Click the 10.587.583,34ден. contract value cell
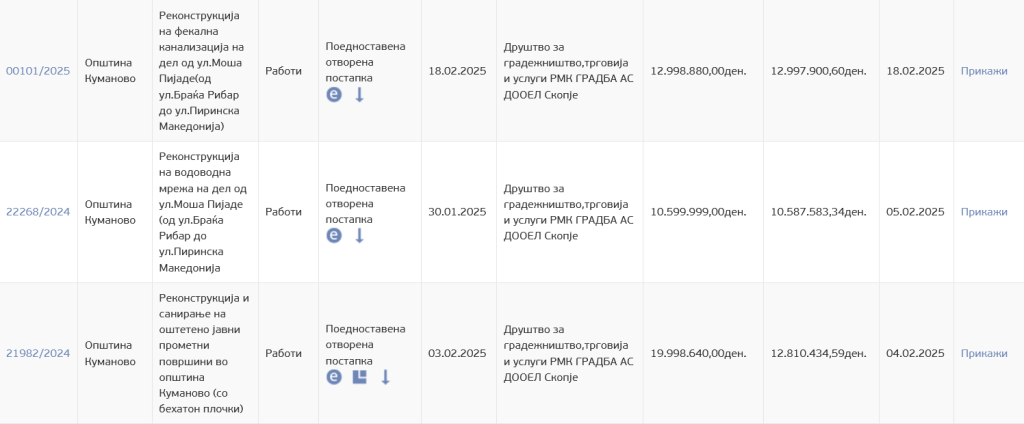The image size is (1024, 424). [x=818, y=212]
